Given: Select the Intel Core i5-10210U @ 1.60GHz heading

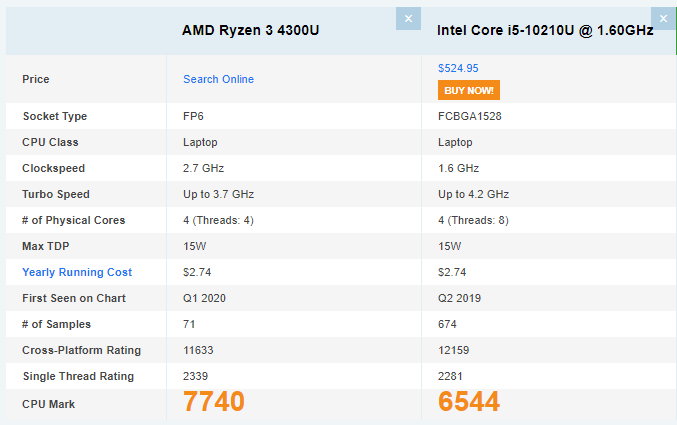Looking at the screenshot, I should click(x=545, y=30).
